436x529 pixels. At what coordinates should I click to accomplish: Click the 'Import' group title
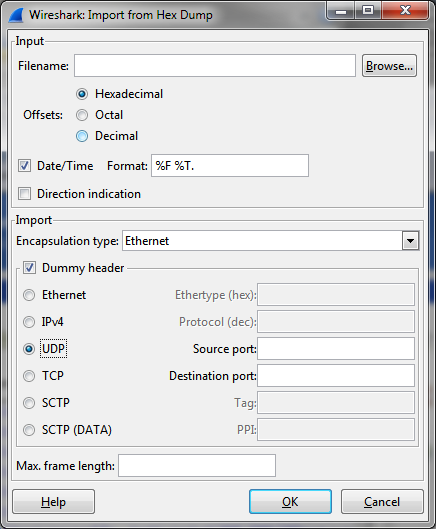coord(34,220)
